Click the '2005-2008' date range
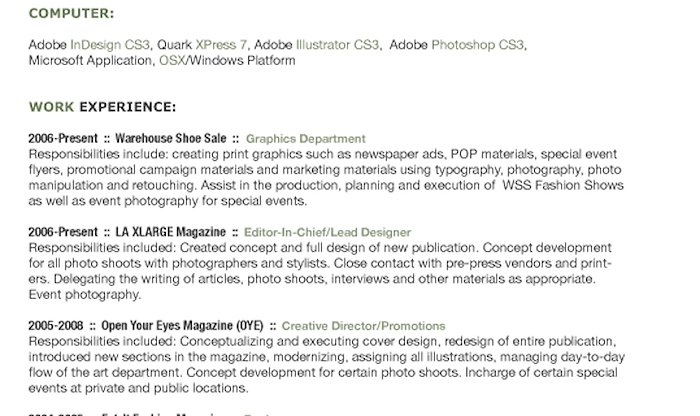700x416 pixels. click(56, 326)
